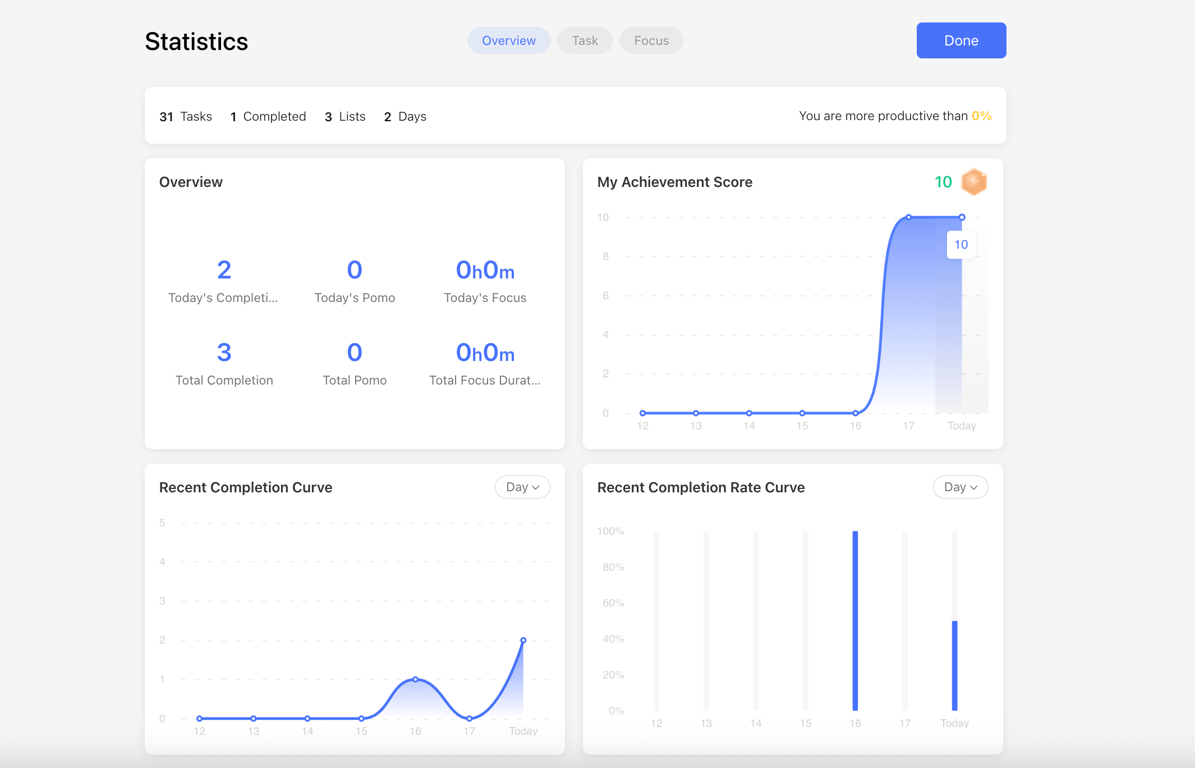This screenshot has height=768, width=1195.
Task: Click the 1 Completed summary stat
Action: click(268, 116)
